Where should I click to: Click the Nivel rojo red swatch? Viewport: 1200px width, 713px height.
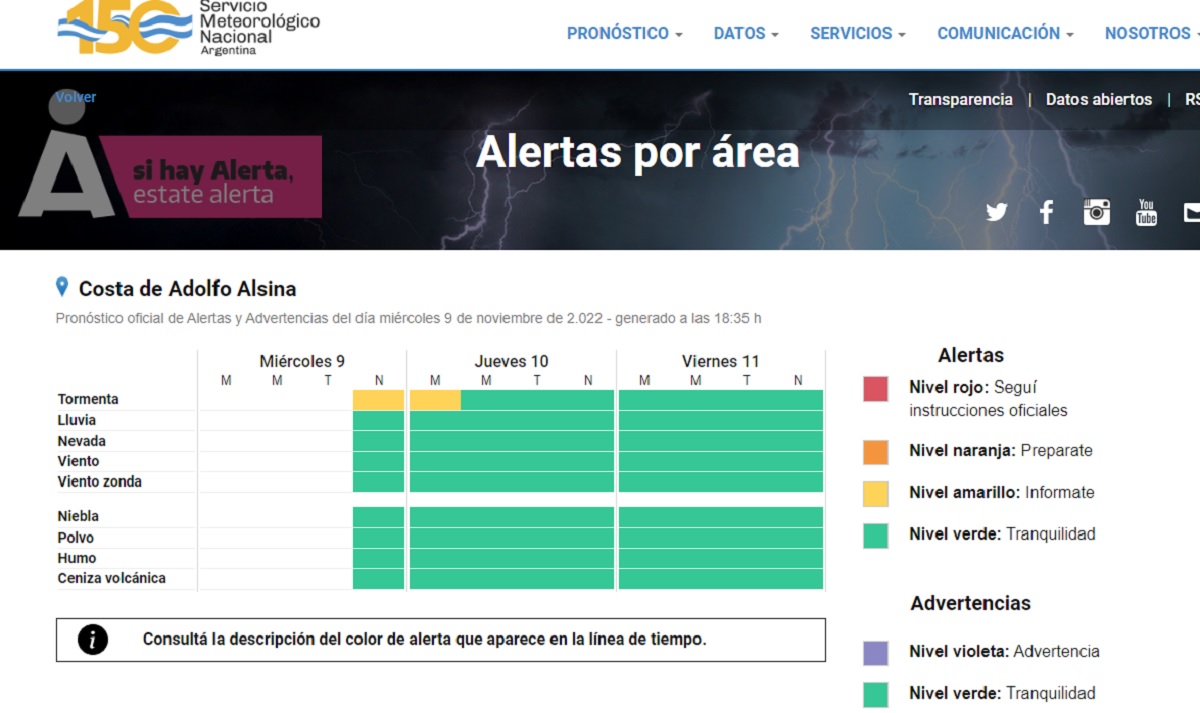(875, 389)
